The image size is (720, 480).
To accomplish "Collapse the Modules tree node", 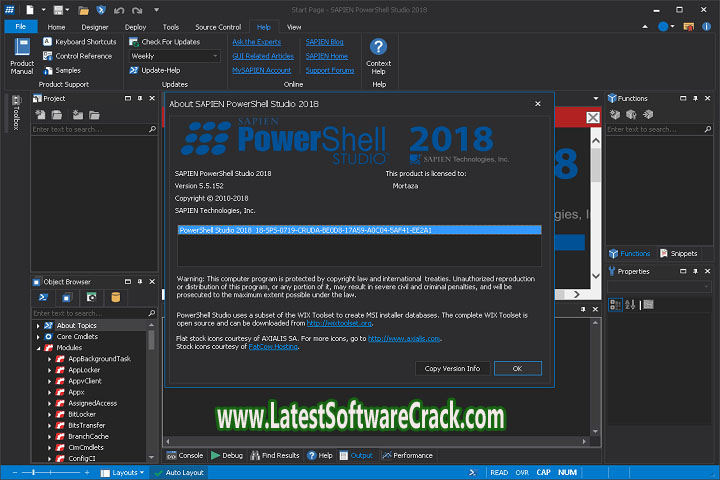I will tap(38, 348).
